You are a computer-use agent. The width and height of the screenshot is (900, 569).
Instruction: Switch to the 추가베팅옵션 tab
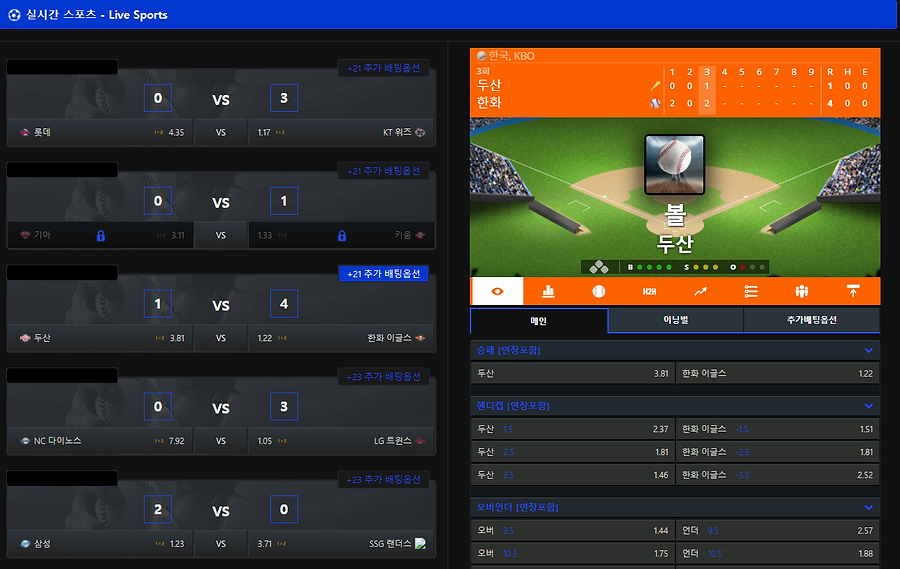(812, 320)
